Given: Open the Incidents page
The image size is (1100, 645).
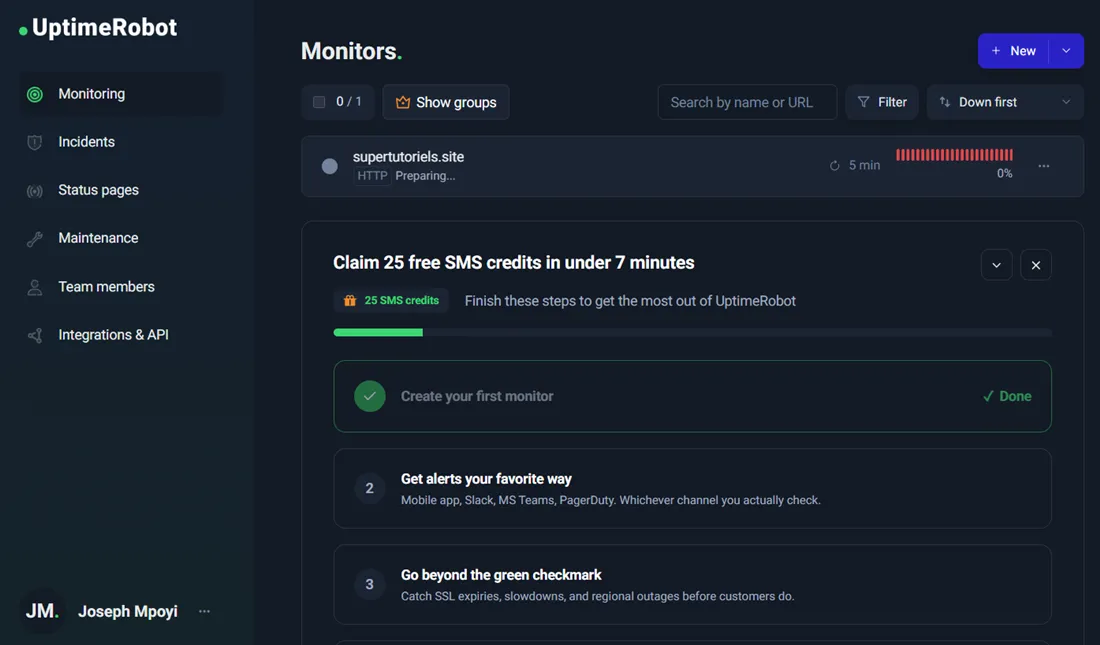Looking at the screenshot, I should coord(86,142).
